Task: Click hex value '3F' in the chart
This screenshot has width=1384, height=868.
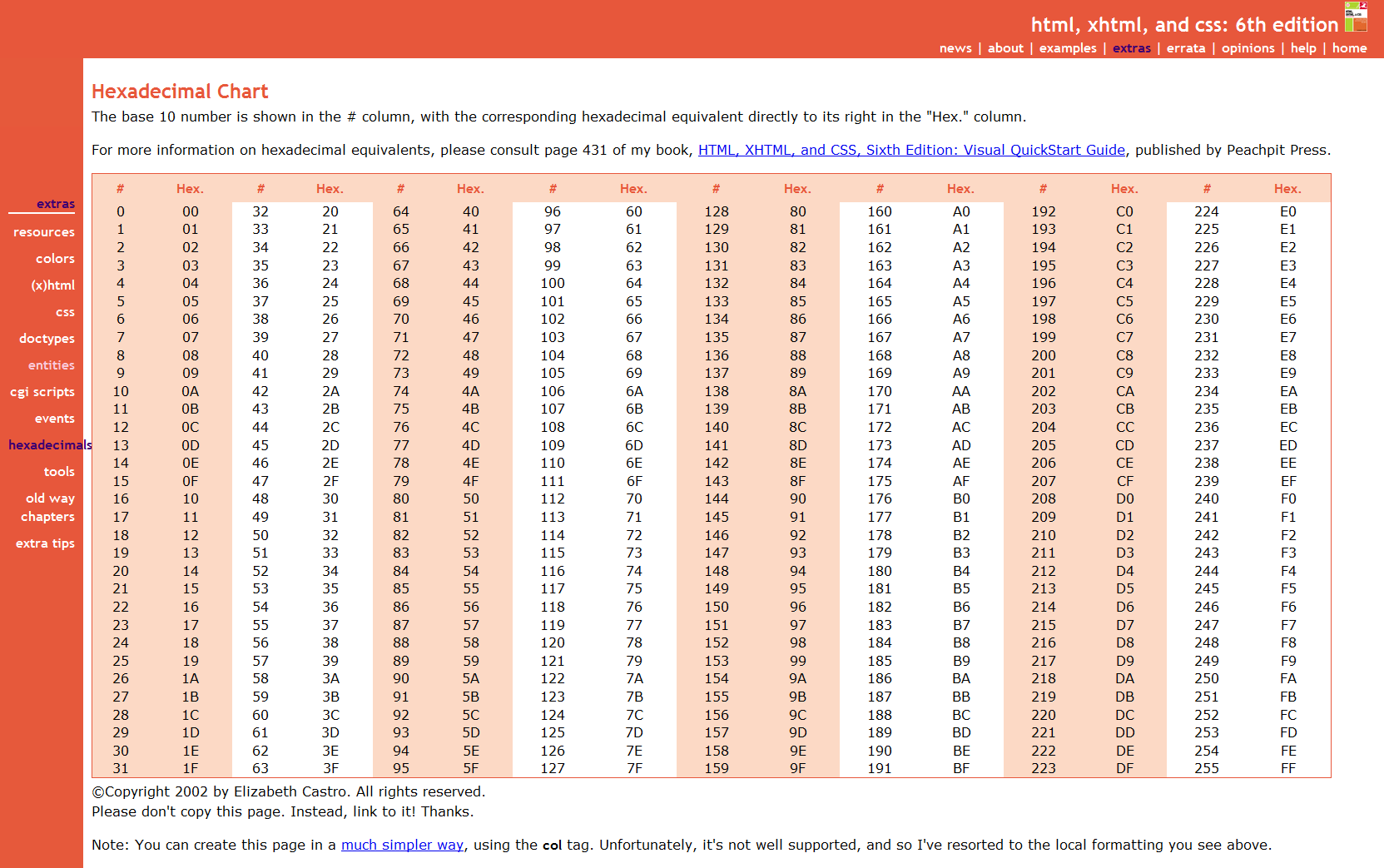Action: [x=330, y=768]
